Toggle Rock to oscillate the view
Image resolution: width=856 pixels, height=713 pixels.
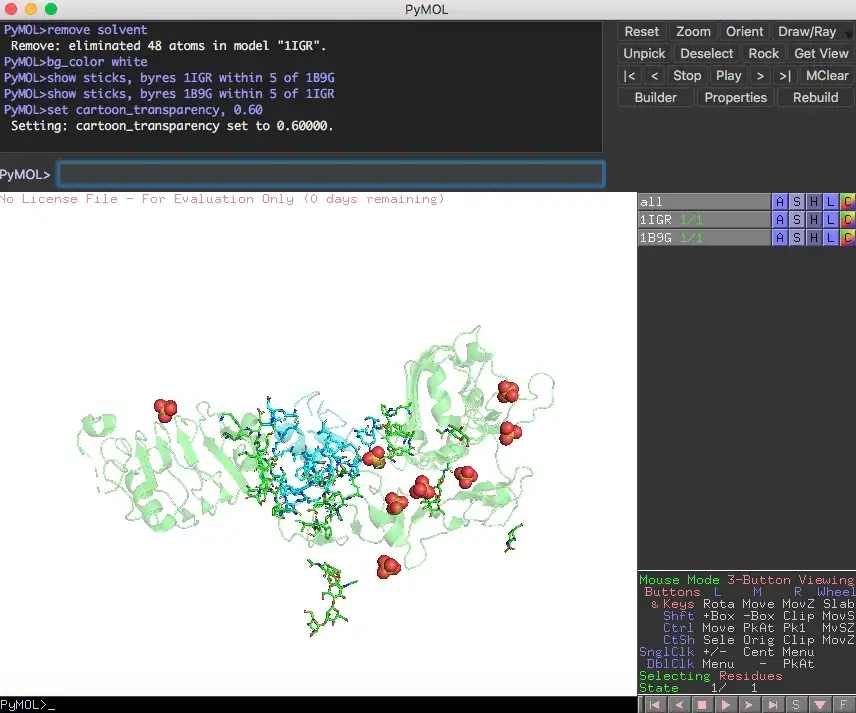tap(764, 53)
